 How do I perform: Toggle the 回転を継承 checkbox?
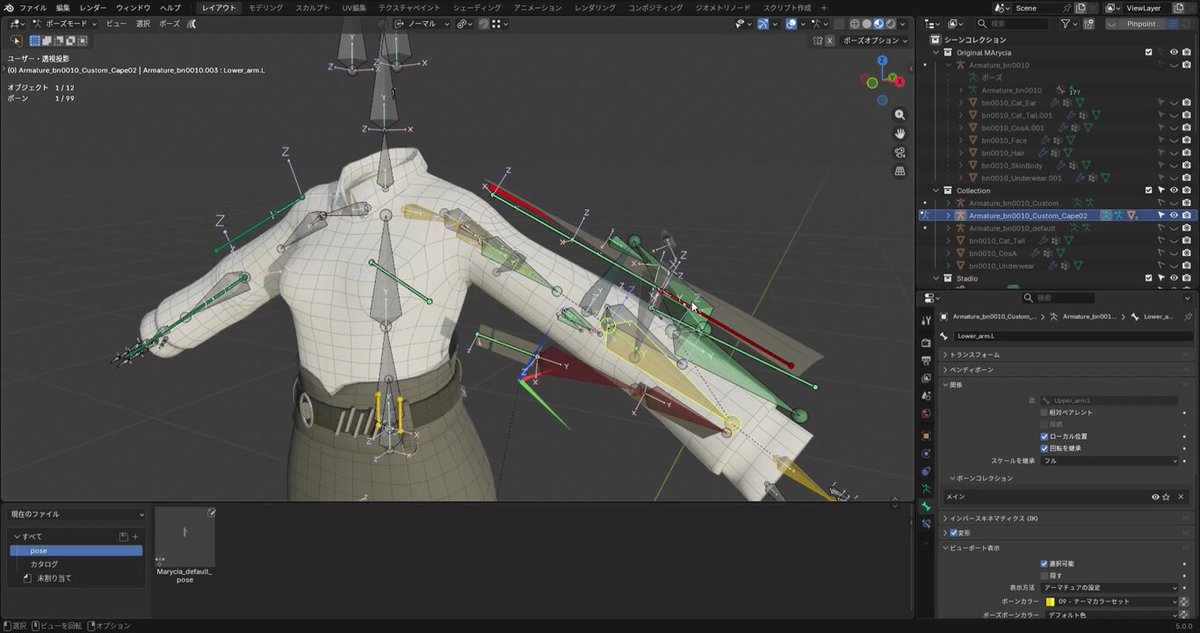(1045, 448)
